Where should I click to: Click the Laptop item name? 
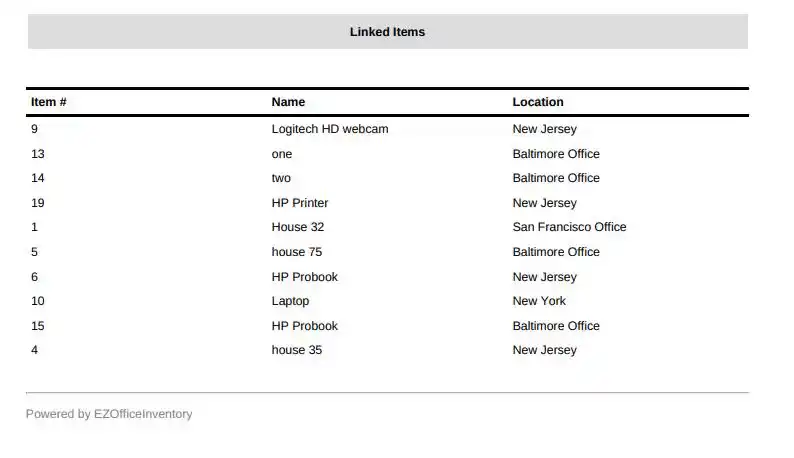290,301
